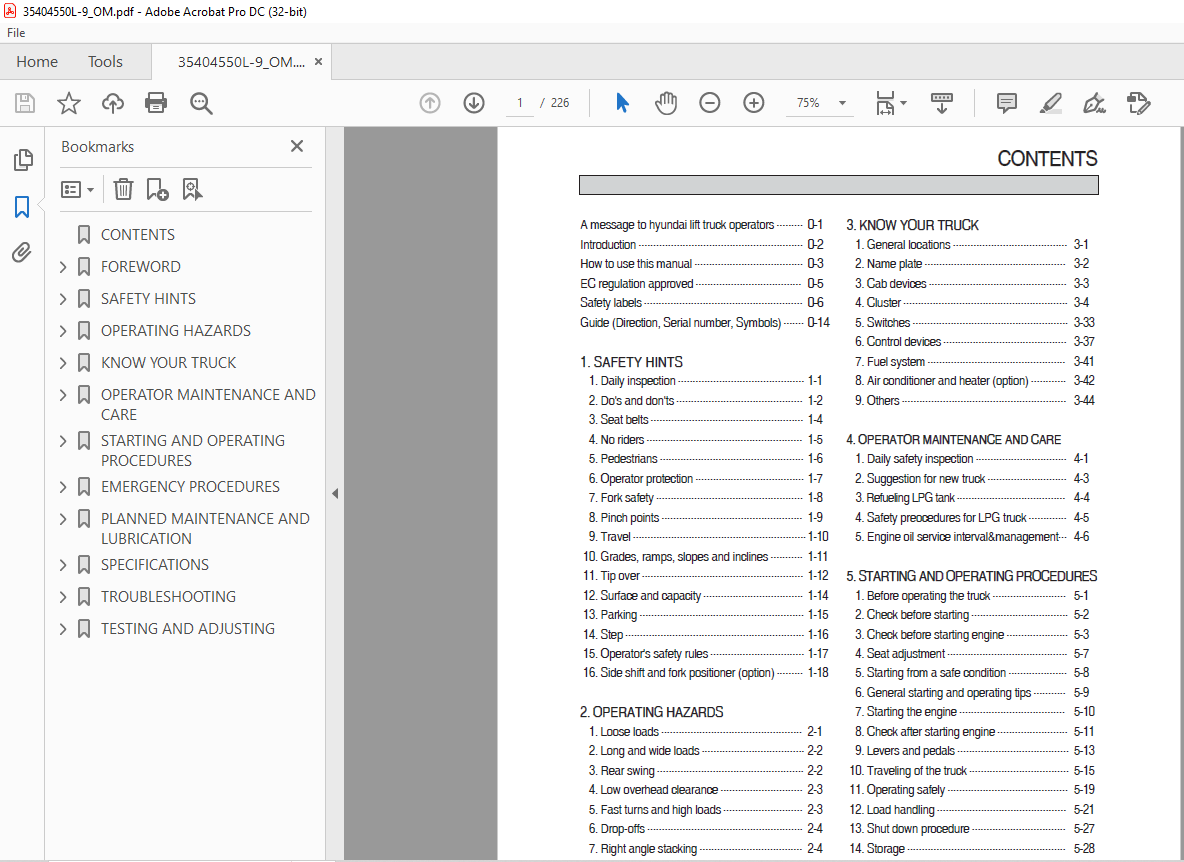Viewport: 1184px width, 862px height.
Task: Select the 35404550L-9_OM document tab
Action: (x=241, y=62)
